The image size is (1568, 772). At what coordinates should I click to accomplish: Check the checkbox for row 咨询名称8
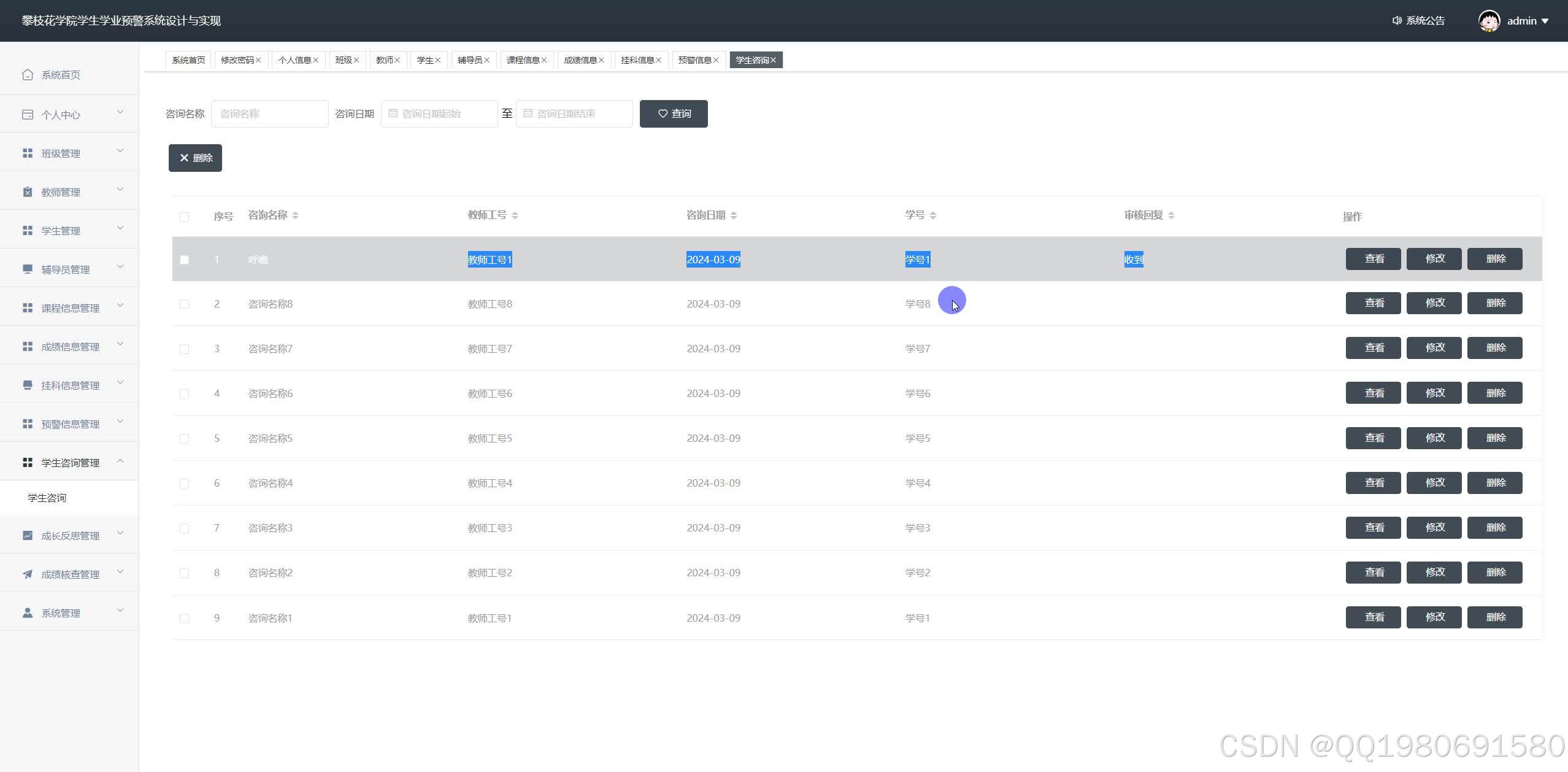(x=184, y=304)
